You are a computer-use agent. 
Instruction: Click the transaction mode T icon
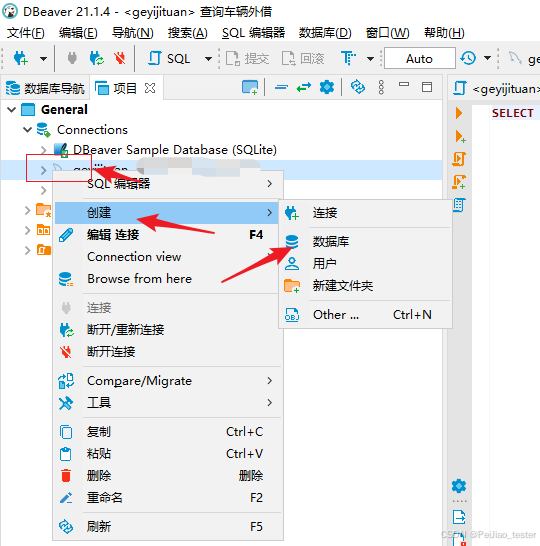tap(349, 58)
